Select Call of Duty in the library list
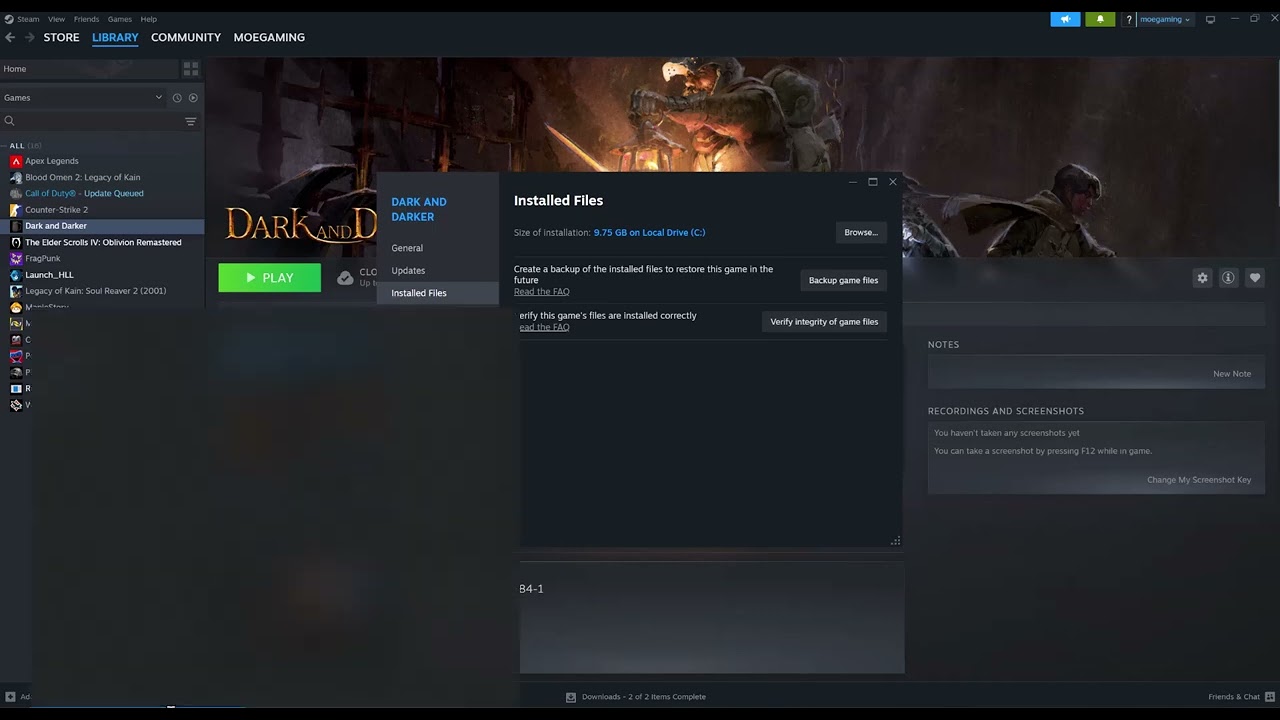Viewport: 1280px width, 720px height. click(102, 193)
